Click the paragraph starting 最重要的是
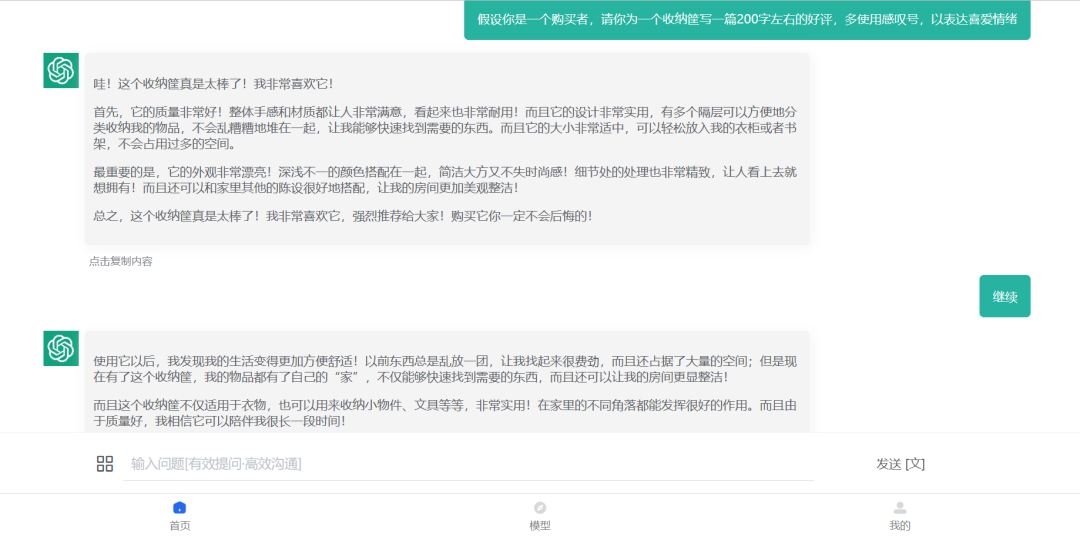The image size is (1080, 537). (445, 180)
